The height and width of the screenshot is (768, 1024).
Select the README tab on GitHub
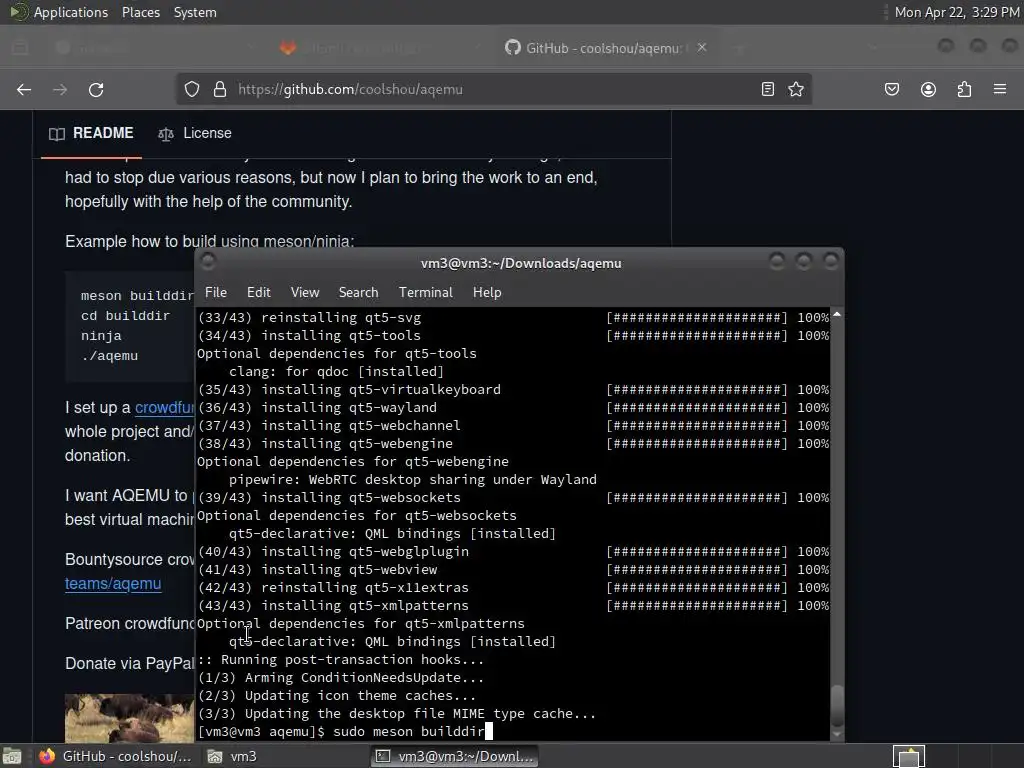coord(91,133)
